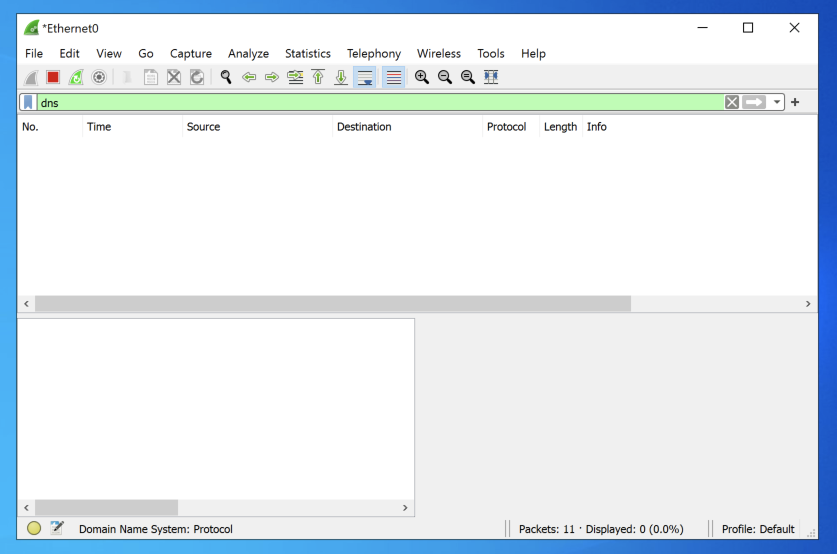Close this capture file icon
Screen dimensions: 837x554
(174, 77)
